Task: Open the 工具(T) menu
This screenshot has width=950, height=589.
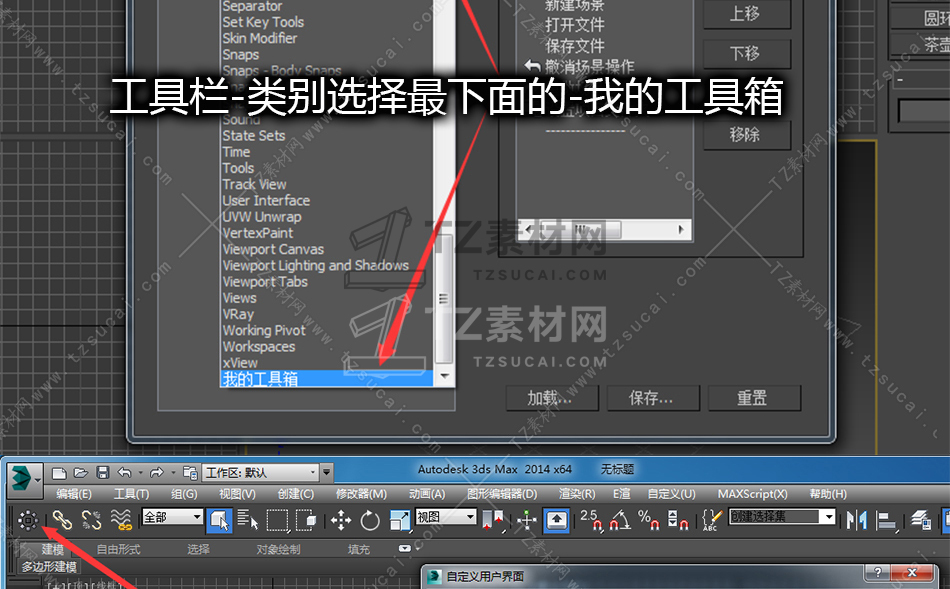Action: coord(131,494)
